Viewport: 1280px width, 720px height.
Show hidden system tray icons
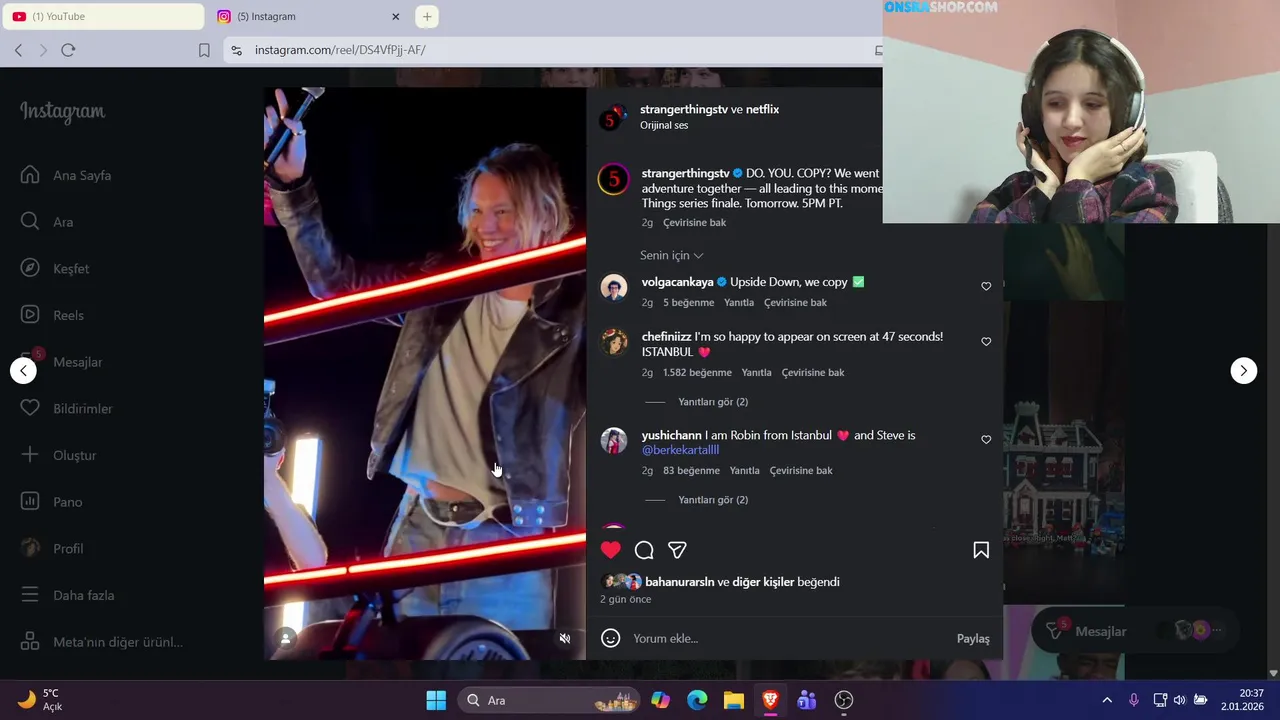[1107, 700]
